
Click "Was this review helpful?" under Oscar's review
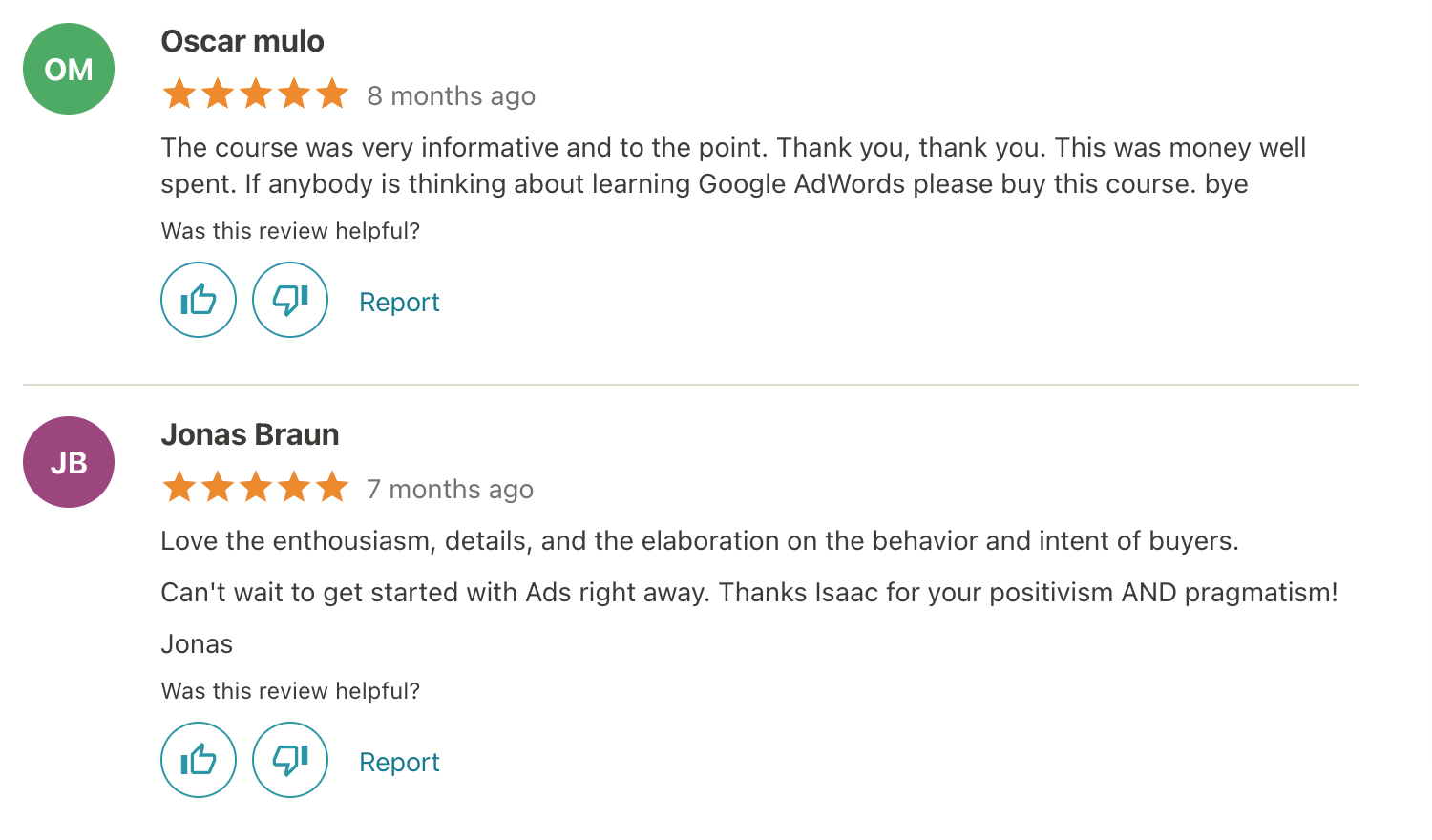point(290,231)
